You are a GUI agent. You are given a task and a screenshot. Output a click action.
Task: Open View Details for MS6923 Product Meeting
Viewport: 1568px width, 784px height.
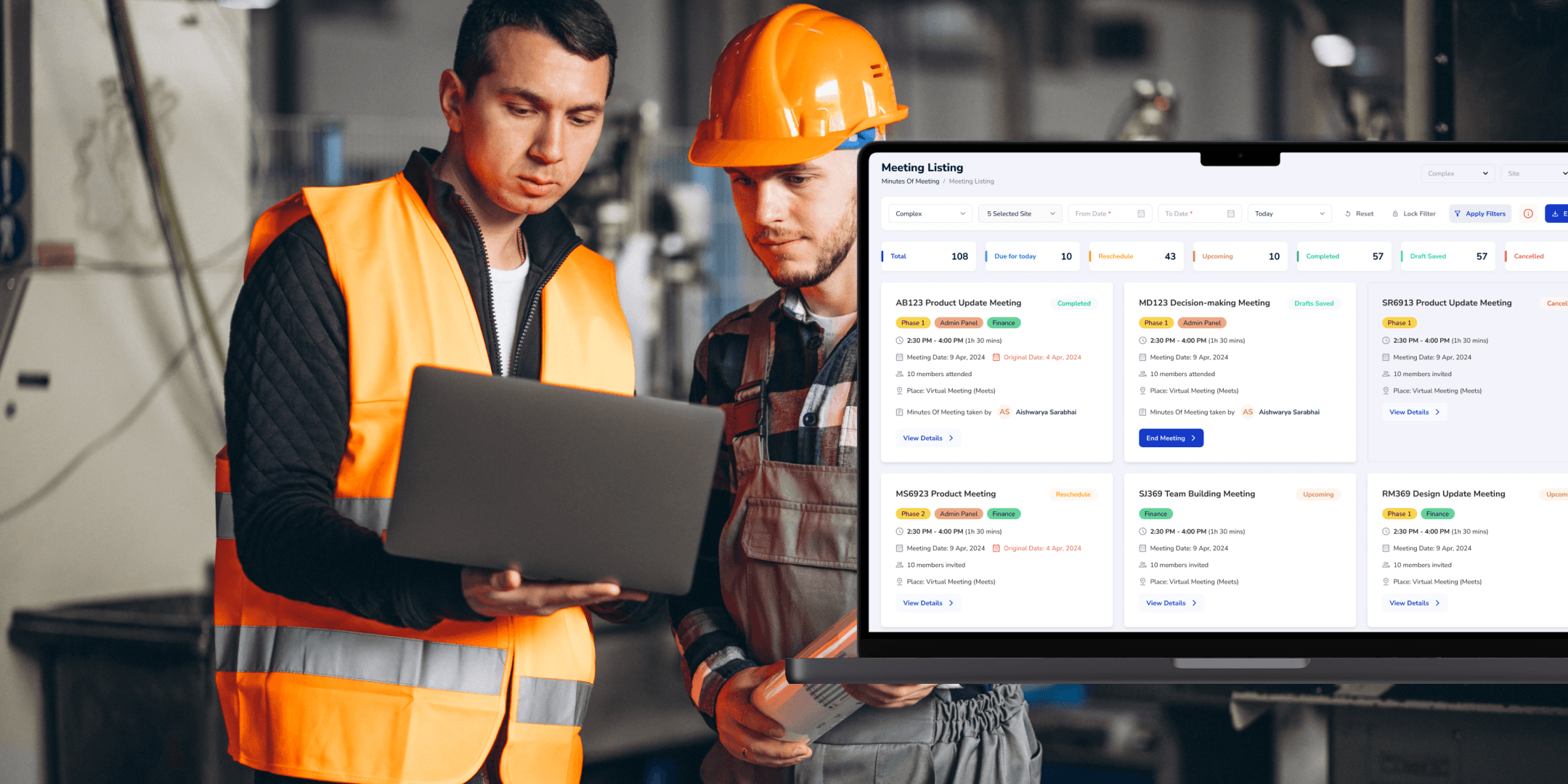tap(928, 603)
